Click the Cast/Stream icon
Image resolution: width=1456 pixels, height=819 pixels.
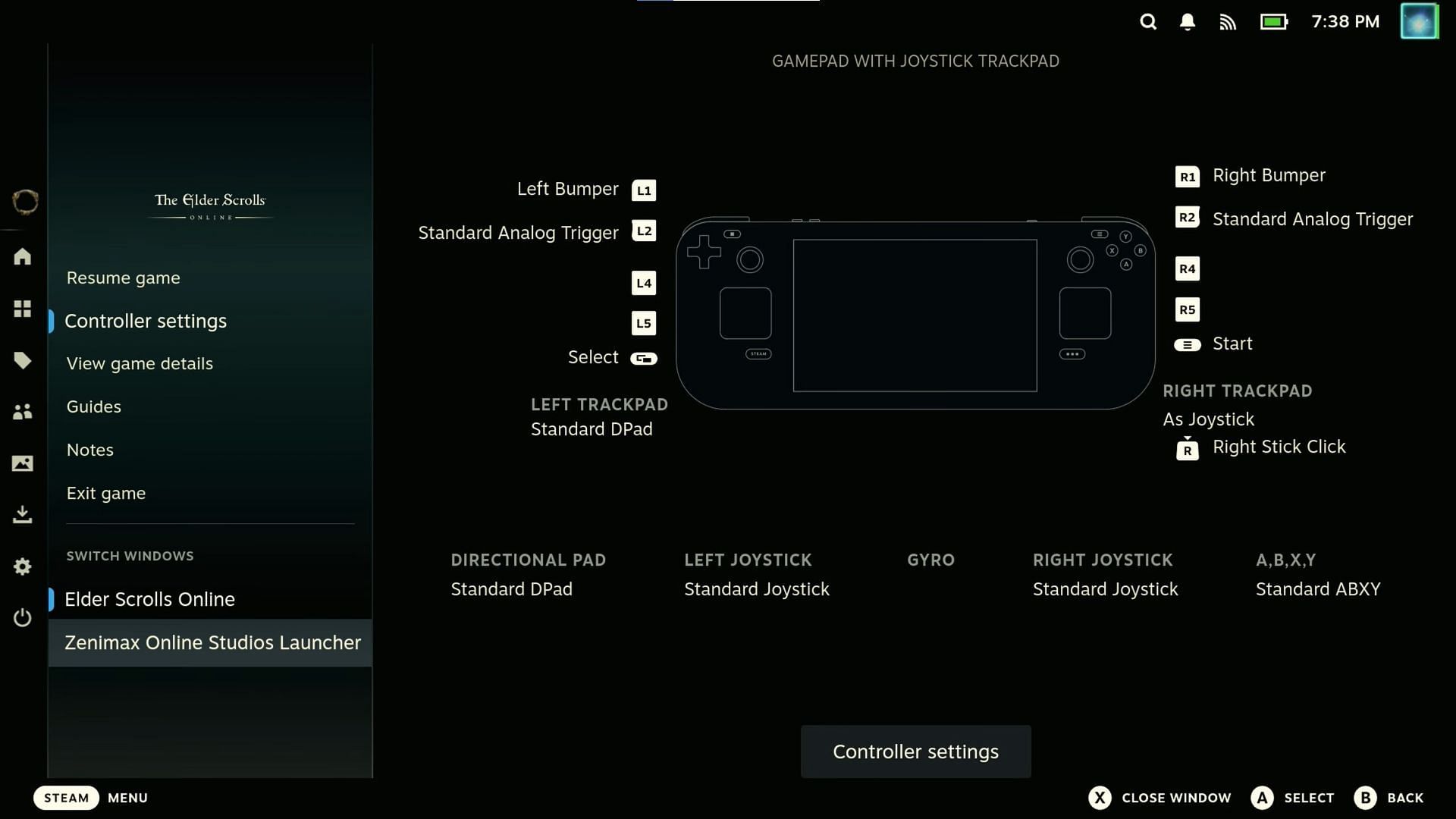pyautogui.click(x=1228, y=22)
